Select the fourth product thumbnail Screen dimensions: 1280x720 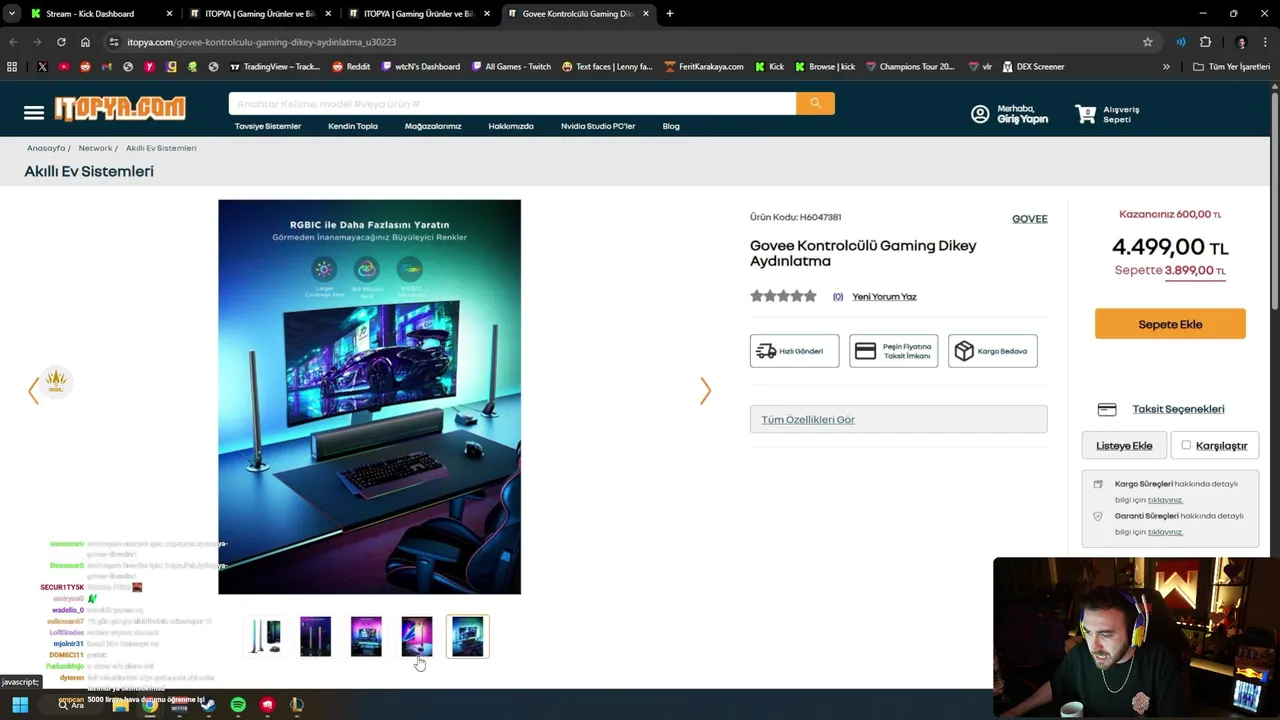point(416,637)
